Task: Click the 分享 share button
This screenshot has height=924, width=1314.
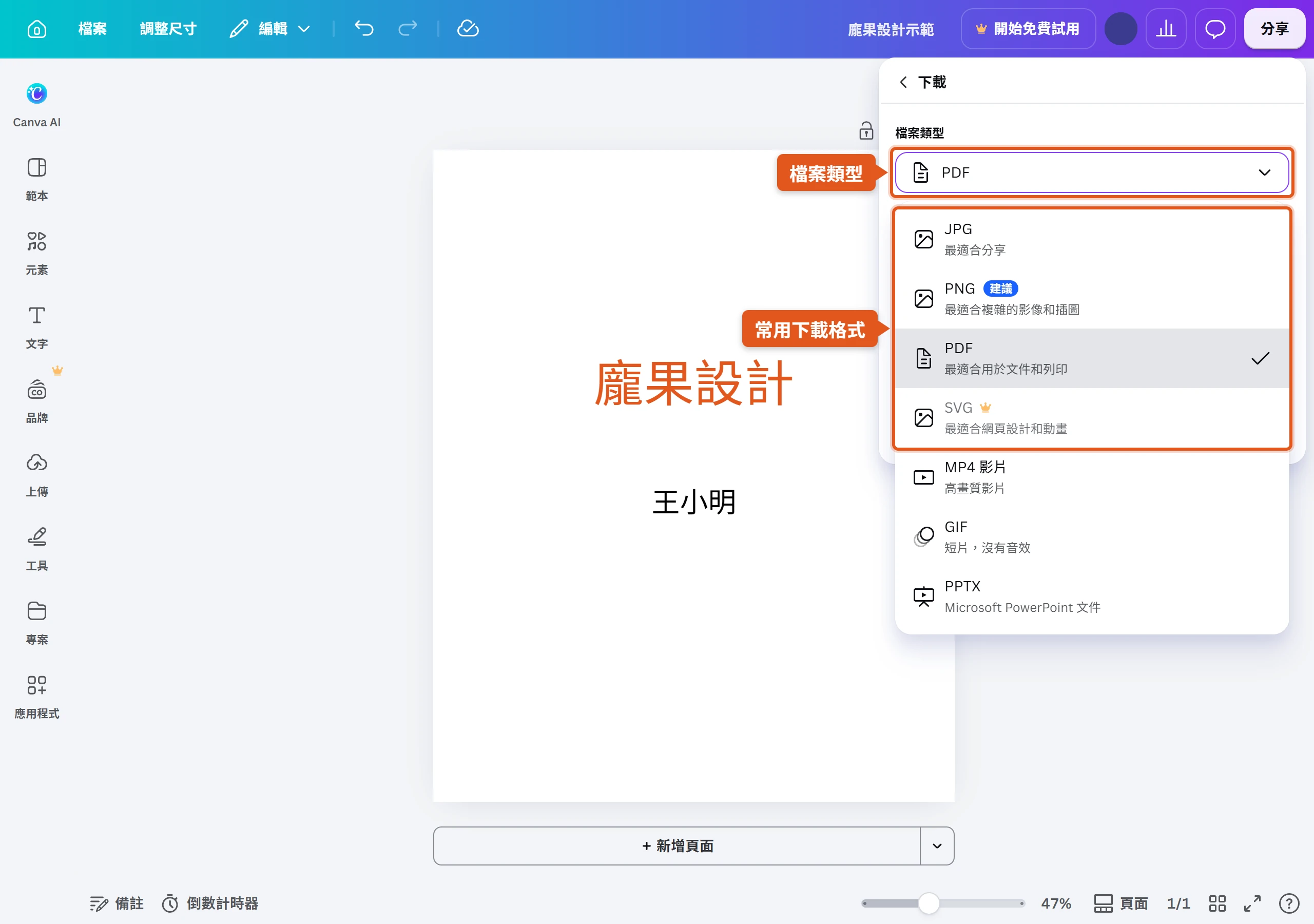Action: [x=1274, y=29]
